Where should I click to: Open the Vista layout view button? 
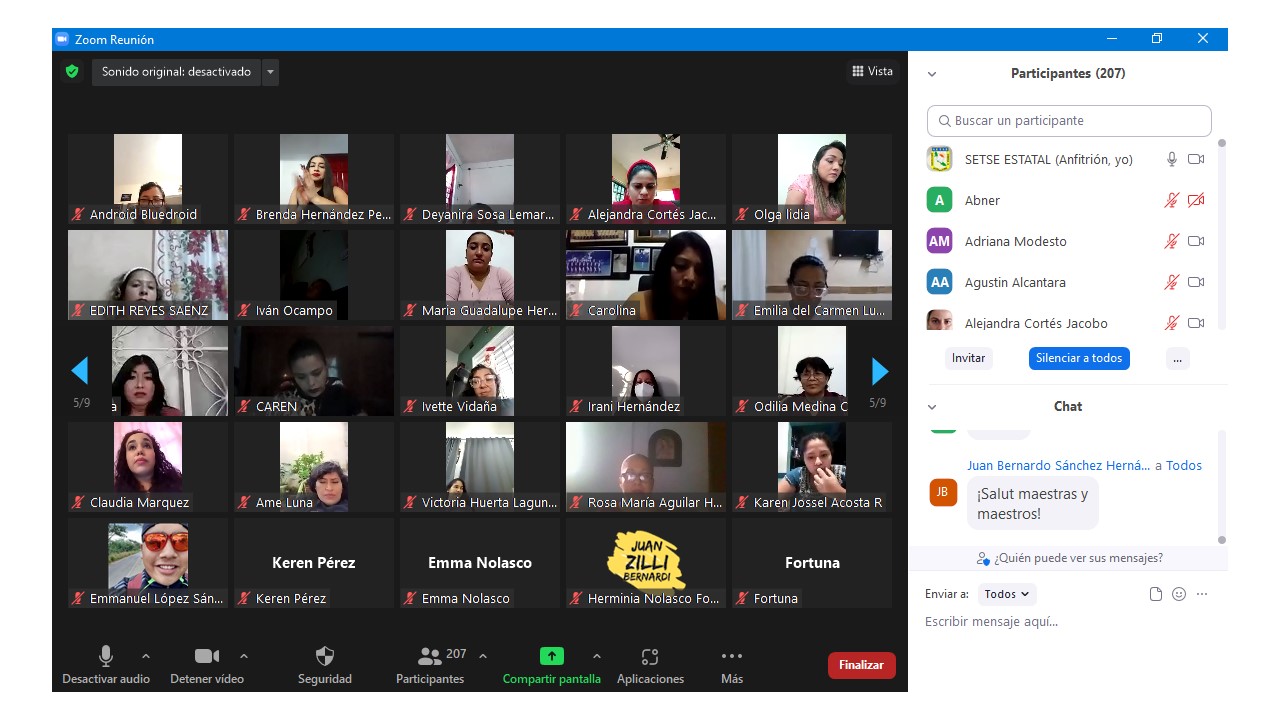872,71
